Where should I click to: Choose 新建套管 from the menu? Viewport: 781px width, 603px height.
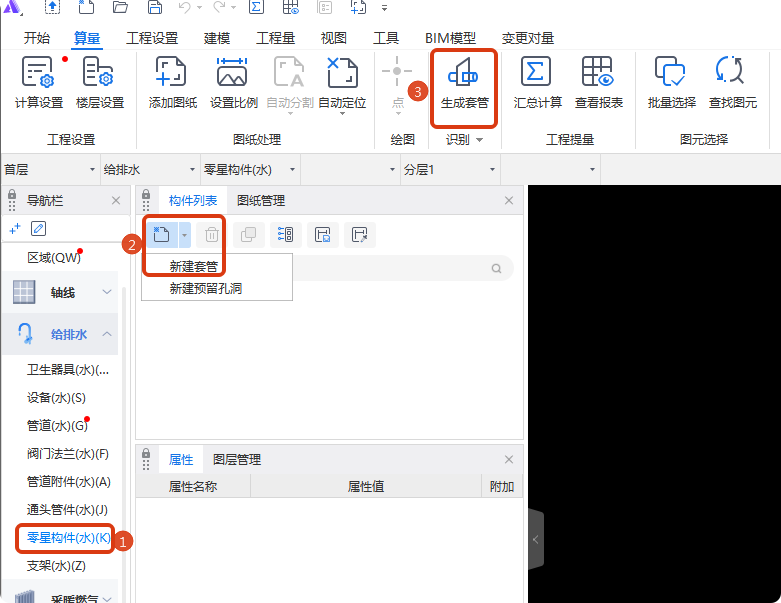pyautogui.click(x=194, y=266)
